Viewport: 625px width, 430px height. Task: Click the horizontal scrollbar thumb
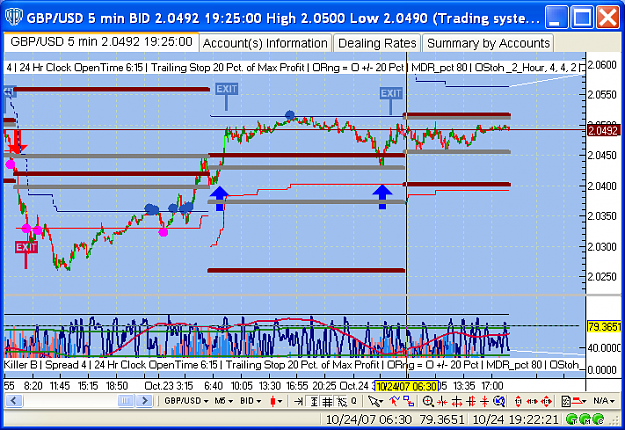126,401
